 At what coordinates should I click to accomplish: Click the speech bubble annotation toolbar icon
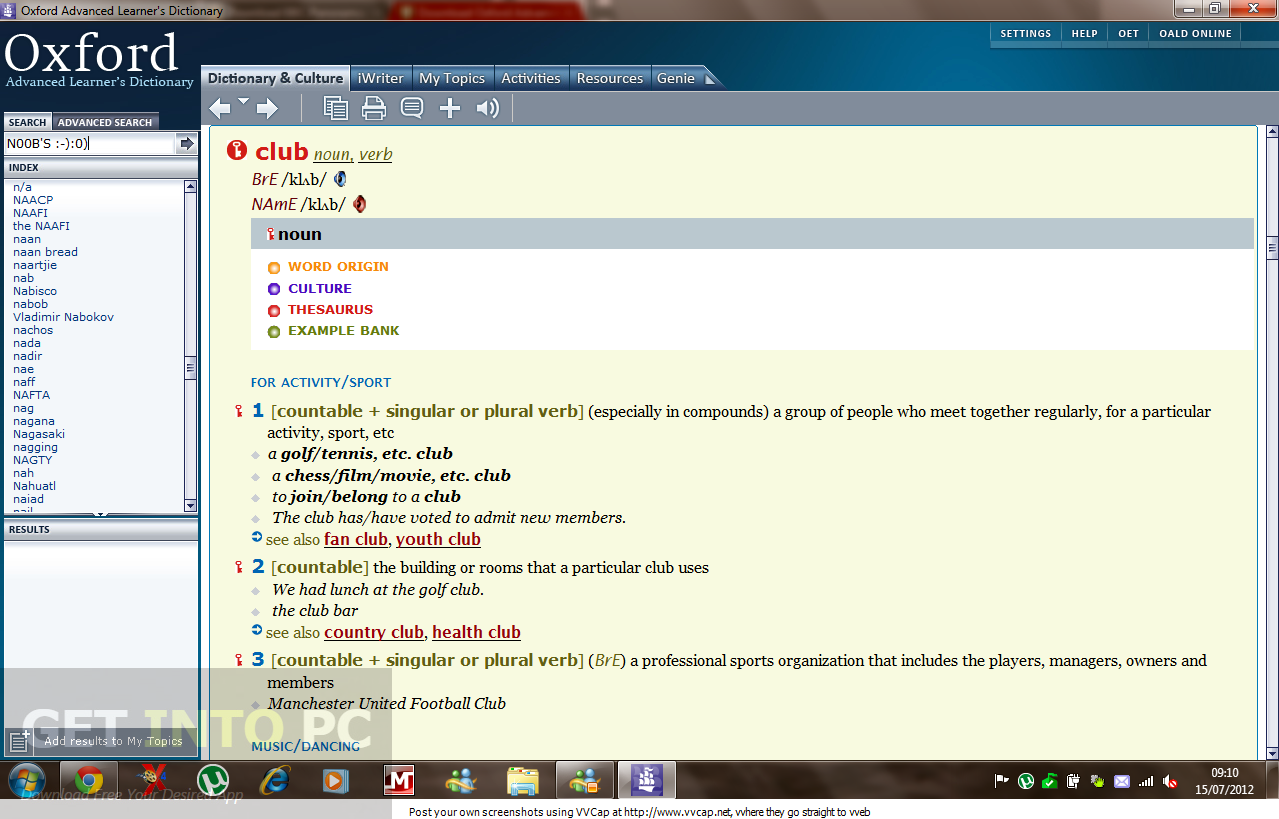click(x=411, y=107)
